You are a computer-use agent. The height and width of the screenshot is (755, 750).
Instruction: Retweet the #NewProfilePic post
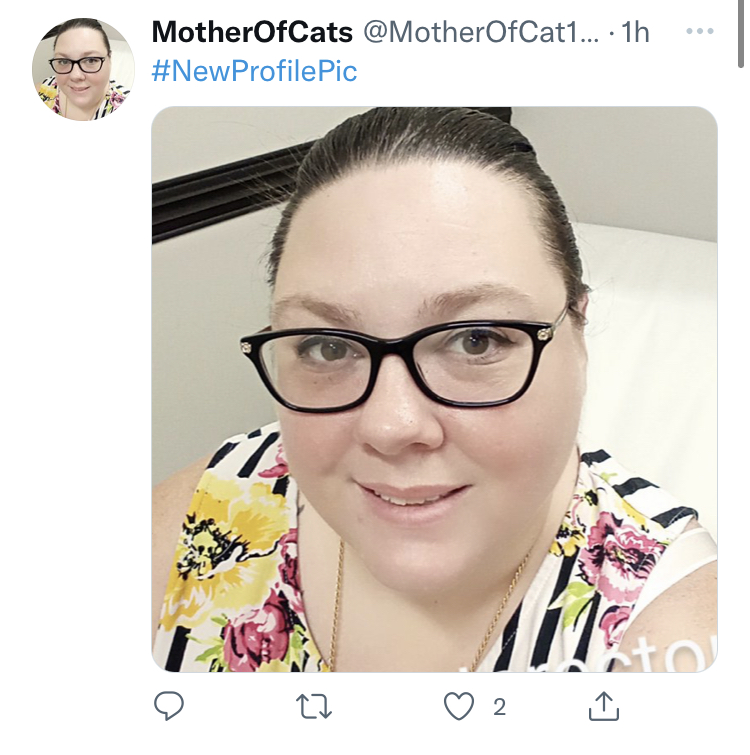(314, 706)
